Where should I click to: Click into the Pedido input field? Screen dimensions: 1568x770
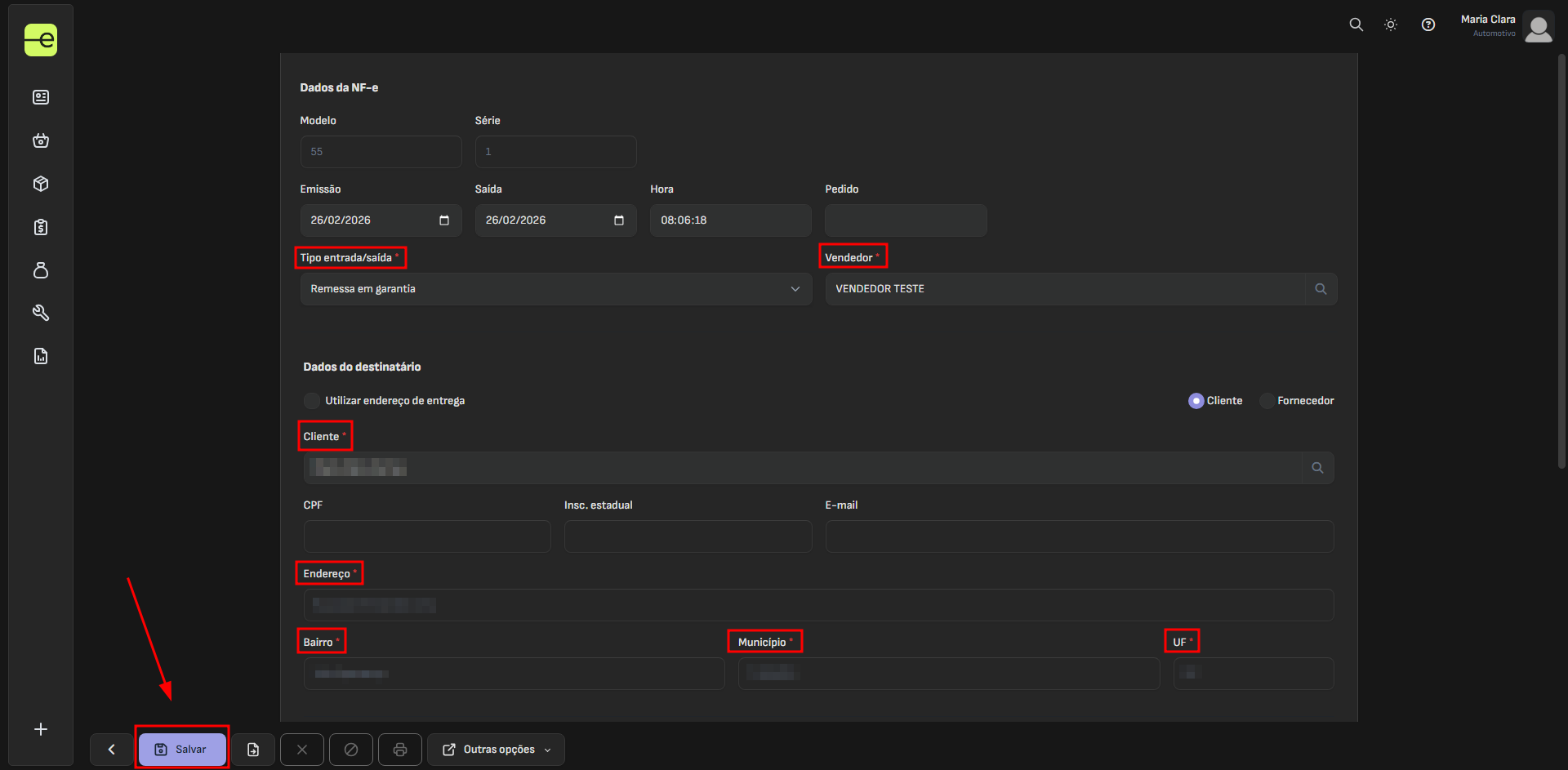click(x=905, y=220)
